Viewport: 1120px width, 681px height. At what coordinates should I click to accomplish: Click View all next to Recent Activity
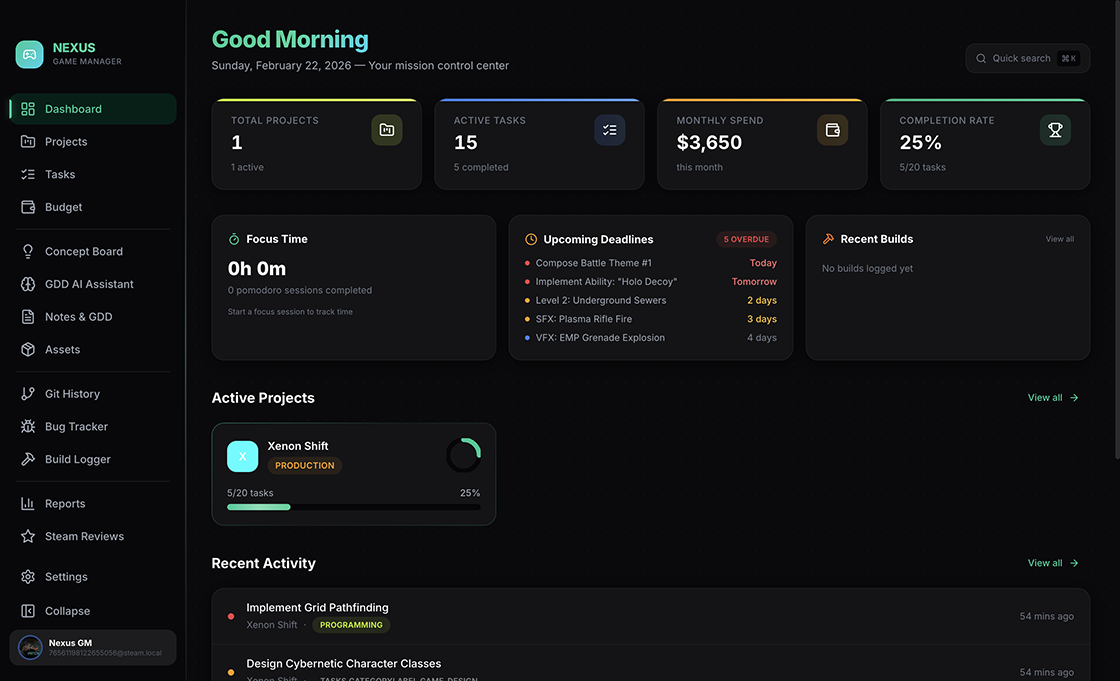click(1053, 563)
